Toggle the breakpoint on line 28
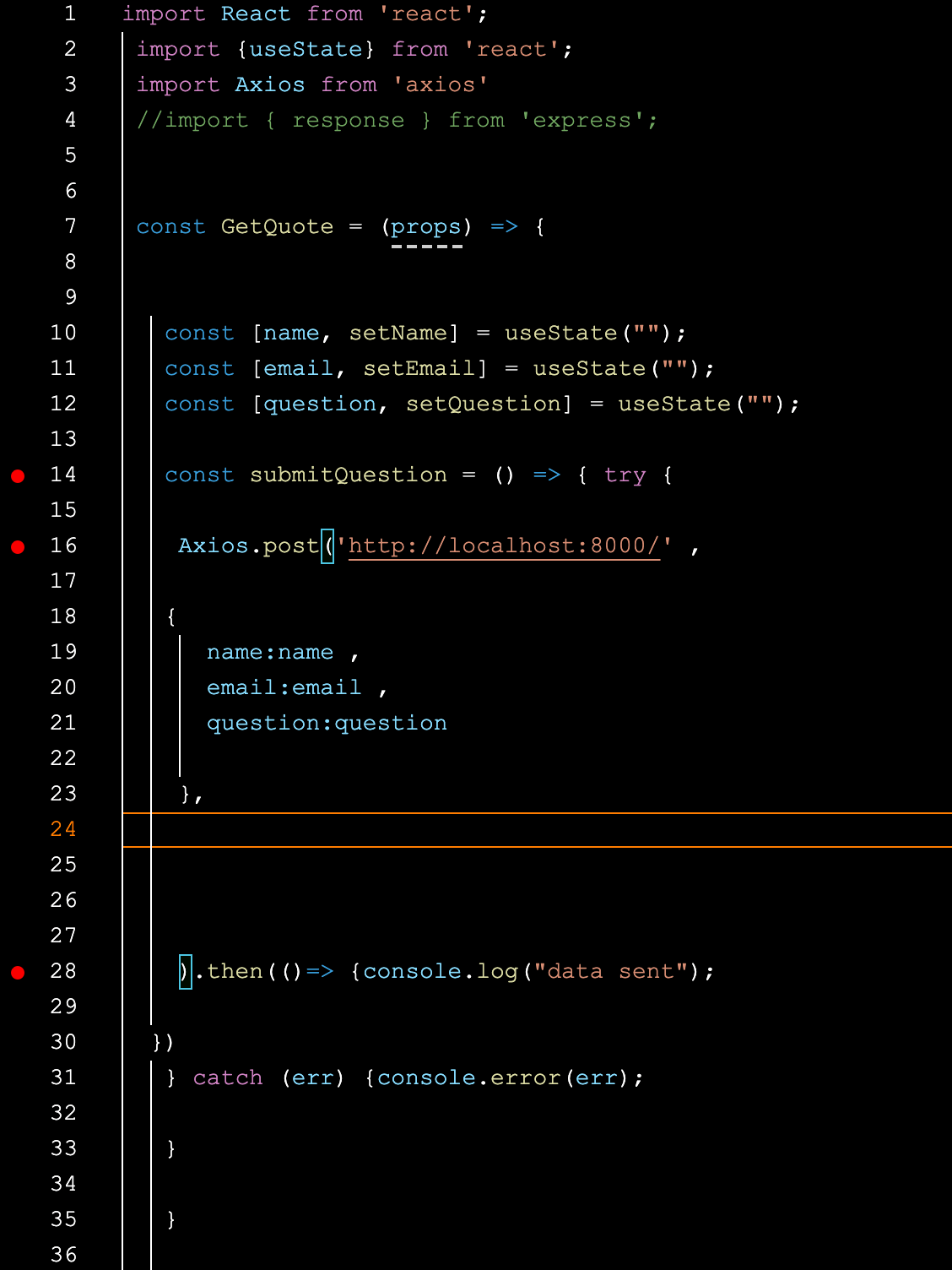952x1270 pixels. click(16, 971)
